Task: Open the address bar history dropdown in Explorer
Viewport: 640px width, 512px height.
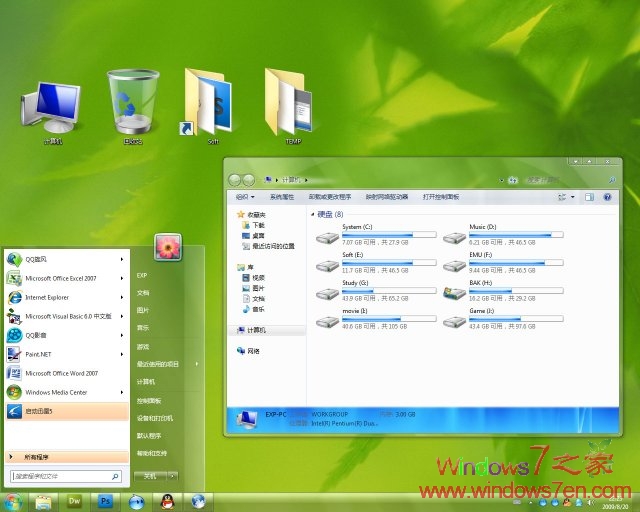Action: [x=501, y=180]
